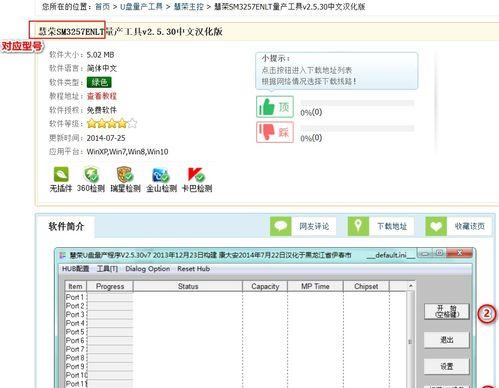499x388 pixels.
Task: Click the page title 慧荣SM3257ENLT量产工具
Action: click(x=130, y=32)
